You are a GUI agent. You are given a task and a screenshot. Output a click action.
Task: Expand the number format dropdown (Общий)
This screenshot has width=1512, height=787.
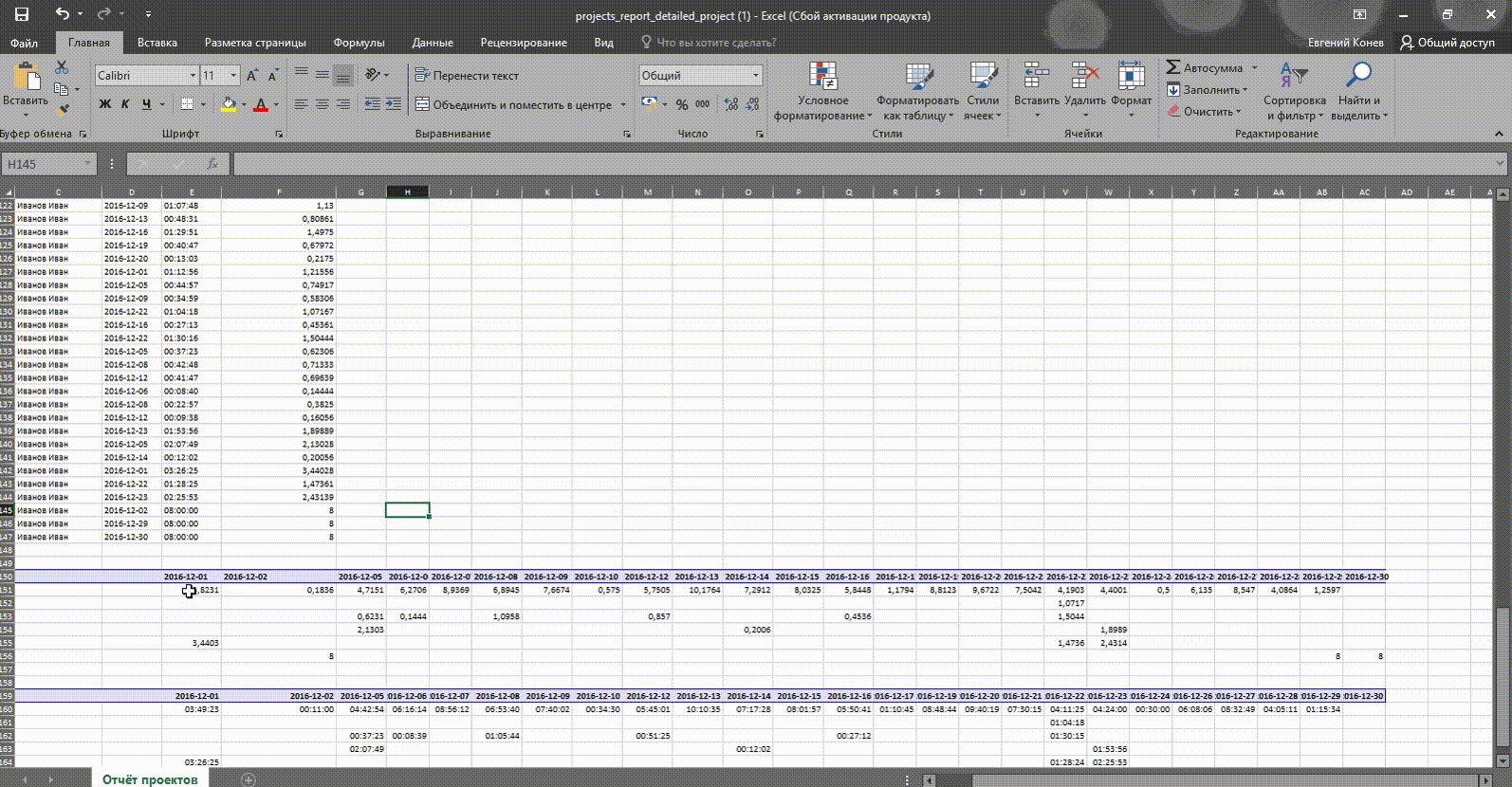pos(756,76)
